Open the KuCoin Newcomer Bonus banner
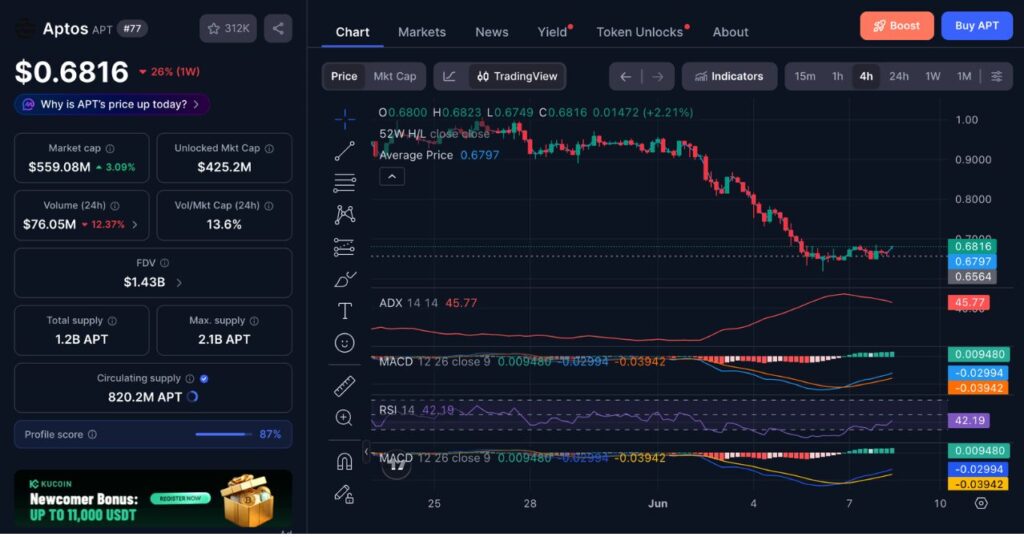This screenshot has width=1024, height=537. (153, 498)
